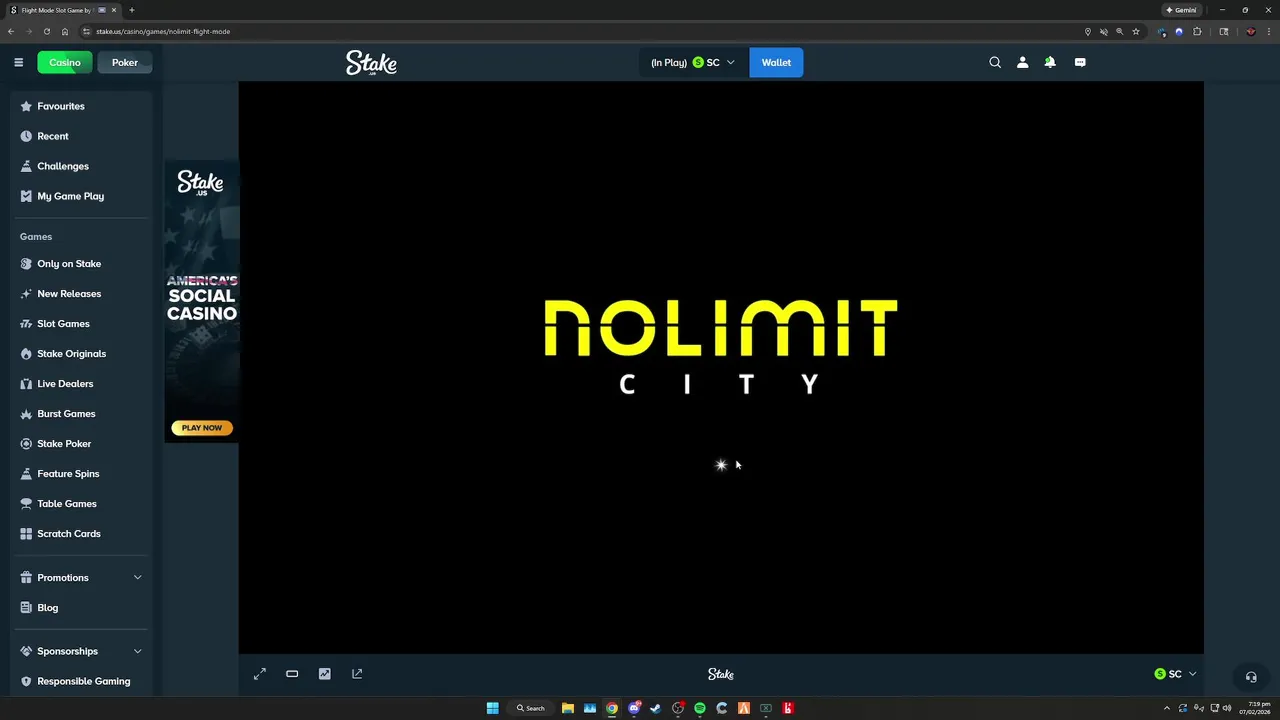Pop out the game window
This screenshot has height=720, width=1280.
(357, 674)
